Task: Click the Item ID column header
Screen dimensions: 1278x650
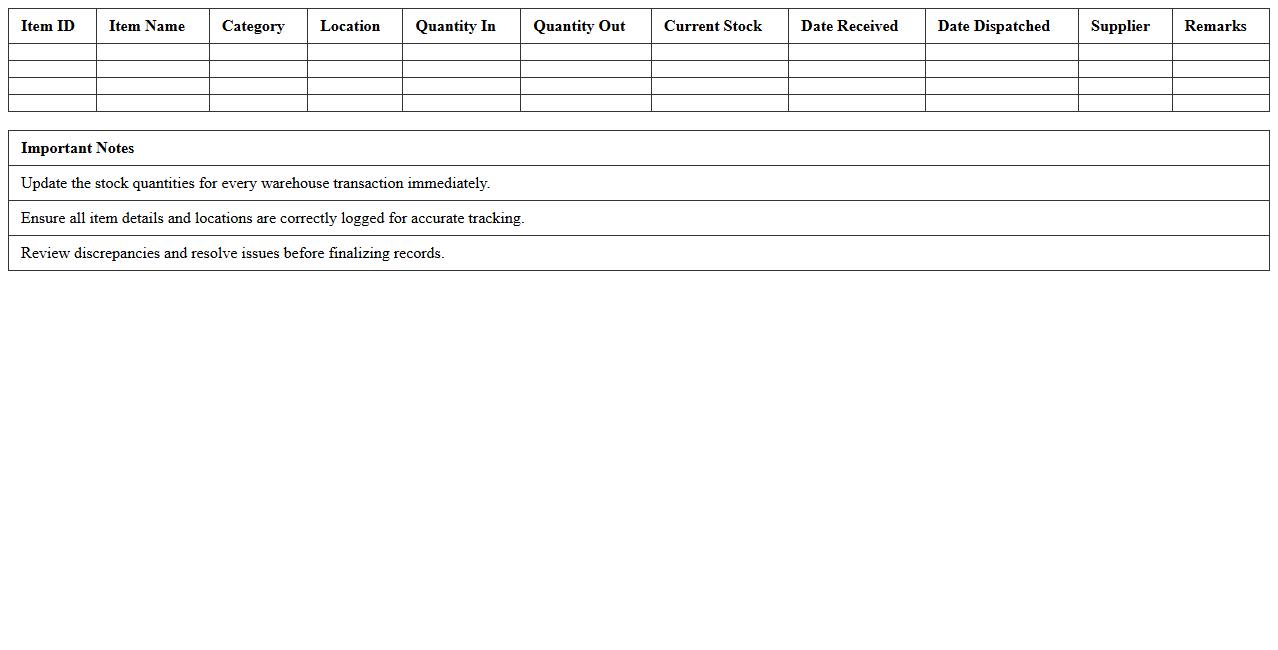Action: pyautogui.click(x=48, y=26)
